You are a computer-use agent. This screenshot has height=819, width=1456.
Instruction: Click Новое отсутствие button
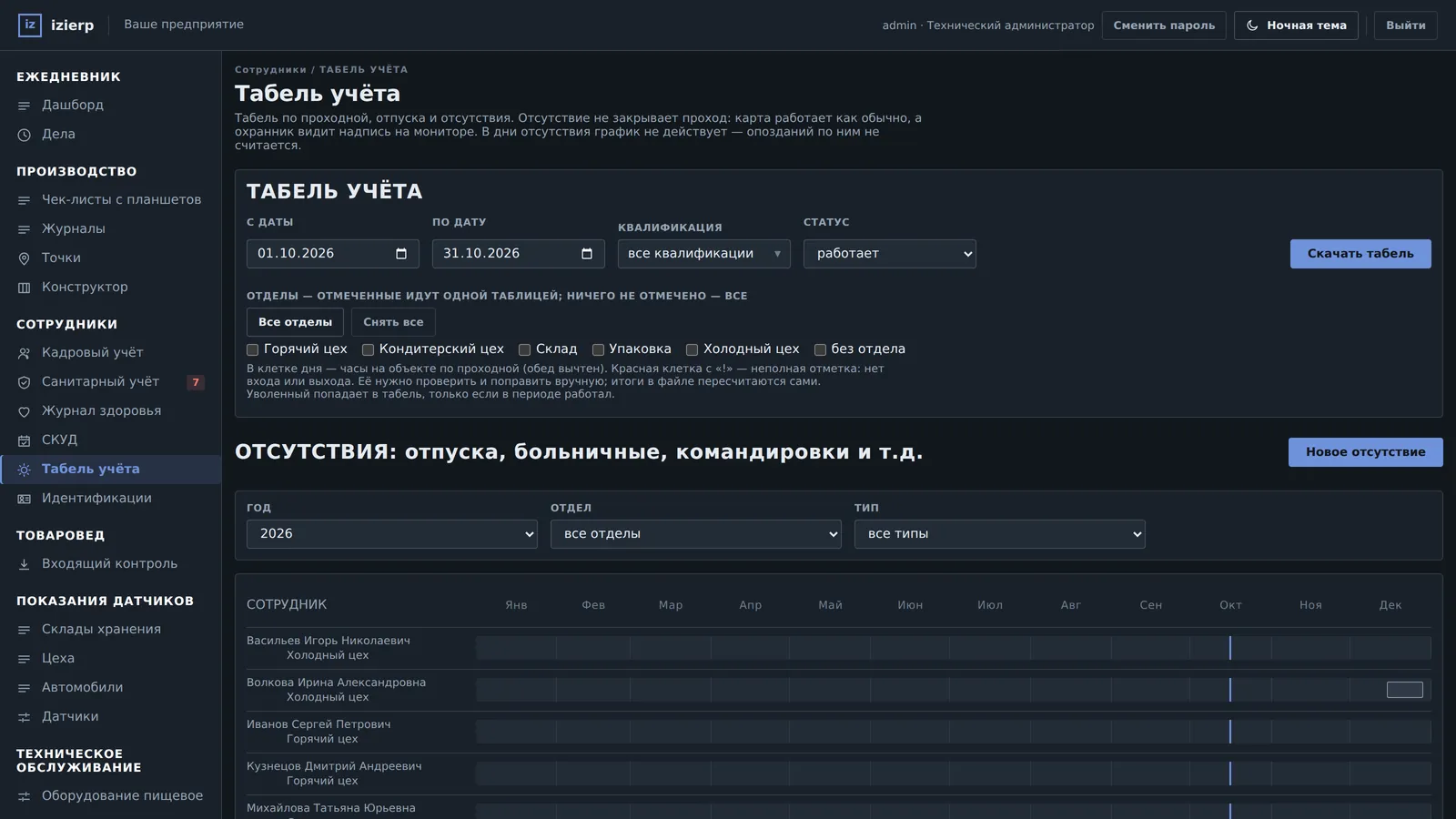pos(1365,452)
